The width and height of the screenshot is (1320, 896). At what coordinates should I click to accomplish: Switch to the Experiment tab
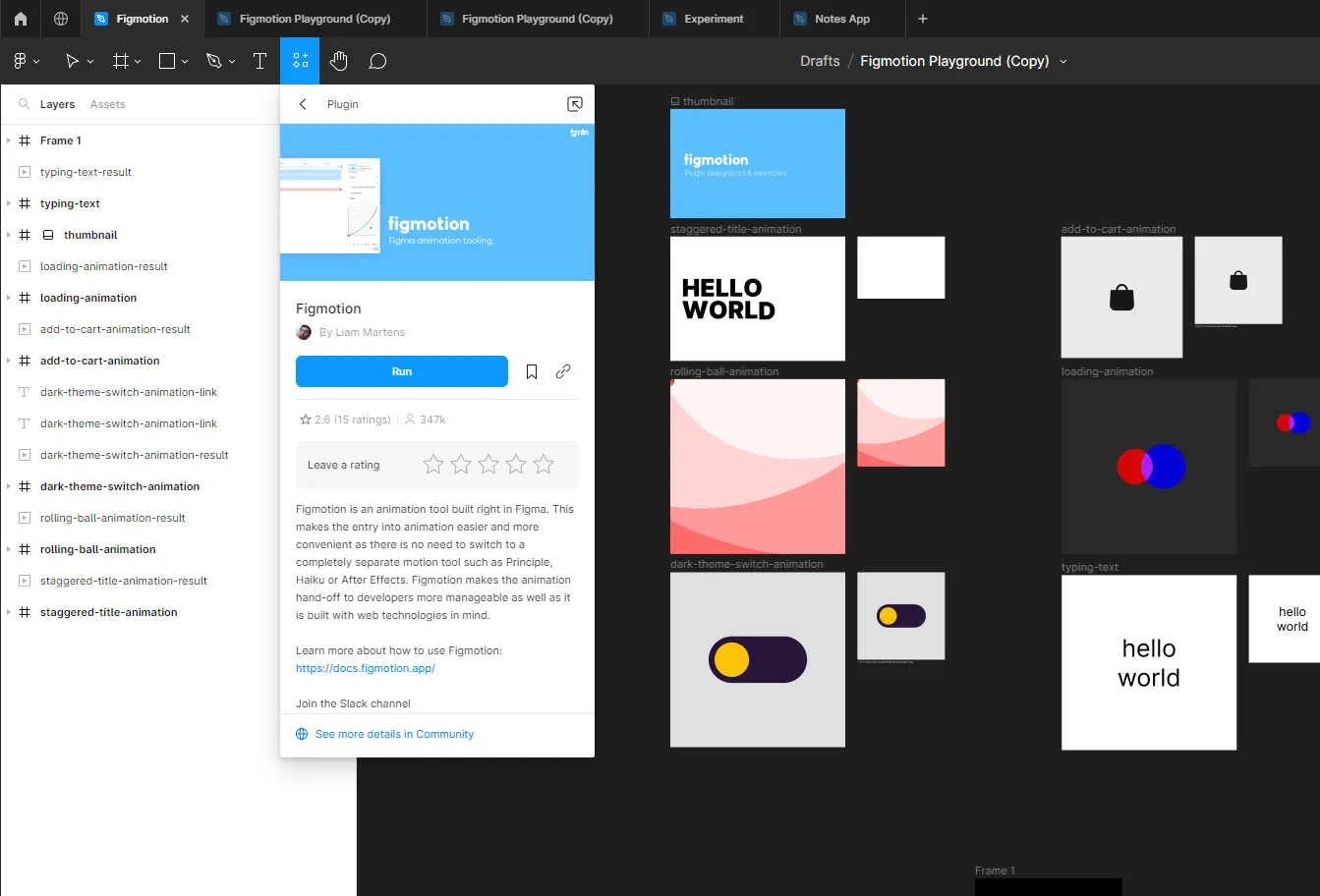(x=715, y=19)
